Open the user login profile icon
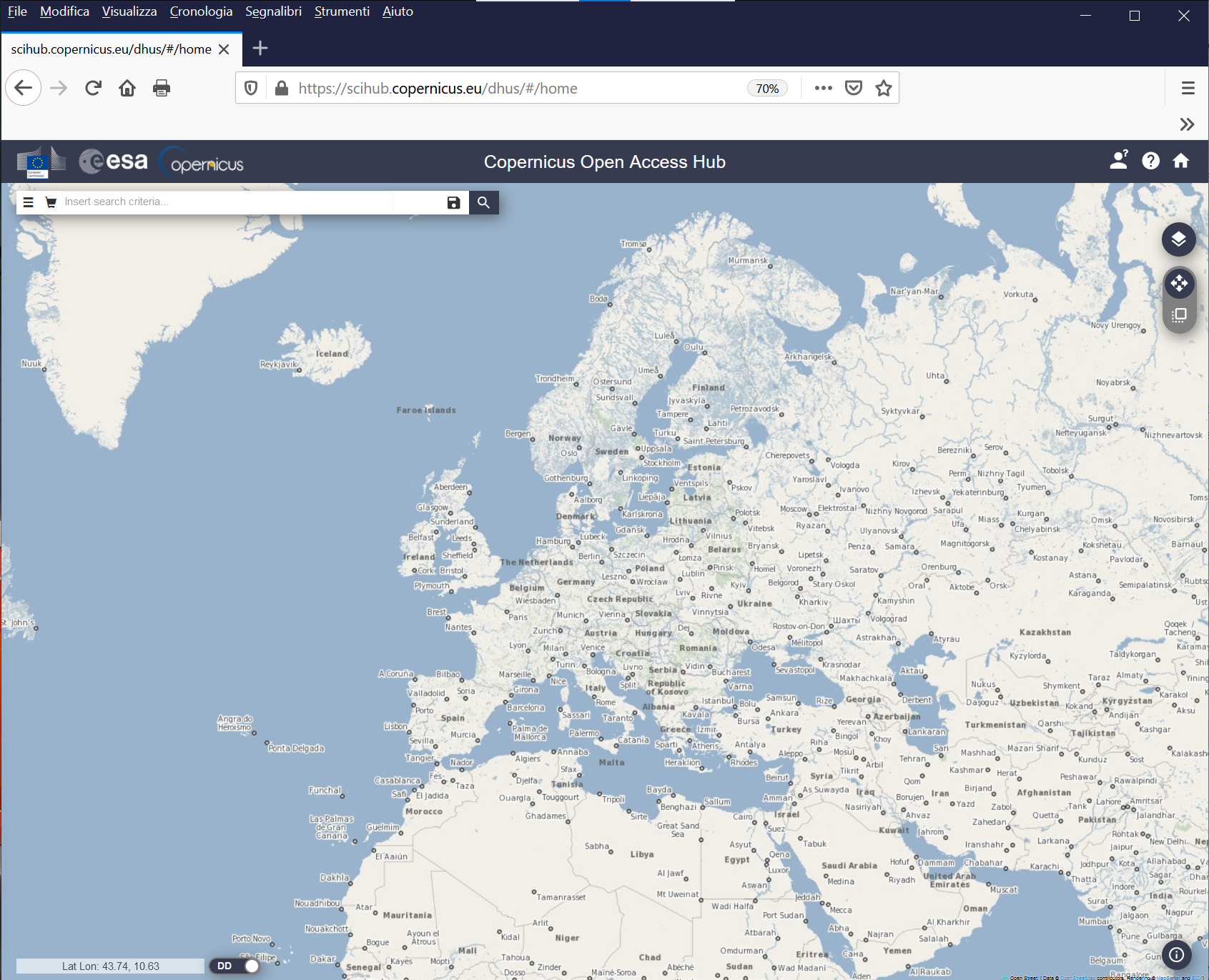Image resolution: width=1209 pixels, height=980 pixels. click(1119, 160)
